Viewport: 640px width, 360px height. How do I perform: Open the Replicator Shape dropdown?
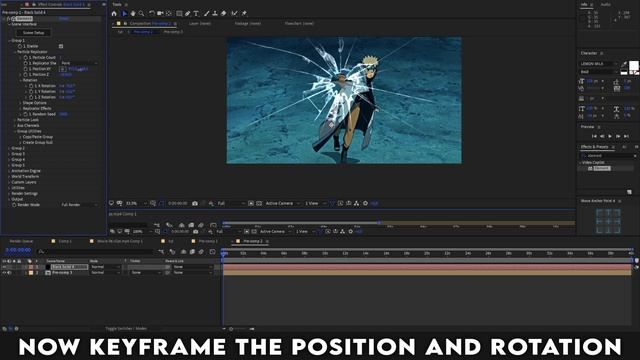click(x=79, y=63)
